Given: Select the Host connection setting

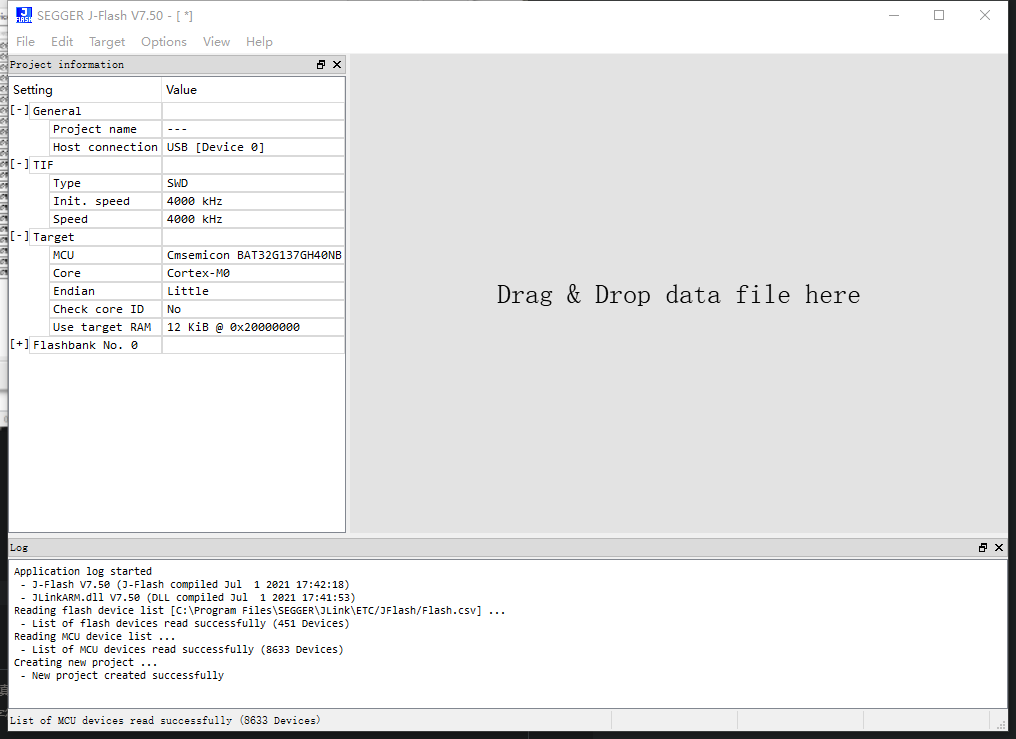Looking at the screenshot, I should point(105,147).
